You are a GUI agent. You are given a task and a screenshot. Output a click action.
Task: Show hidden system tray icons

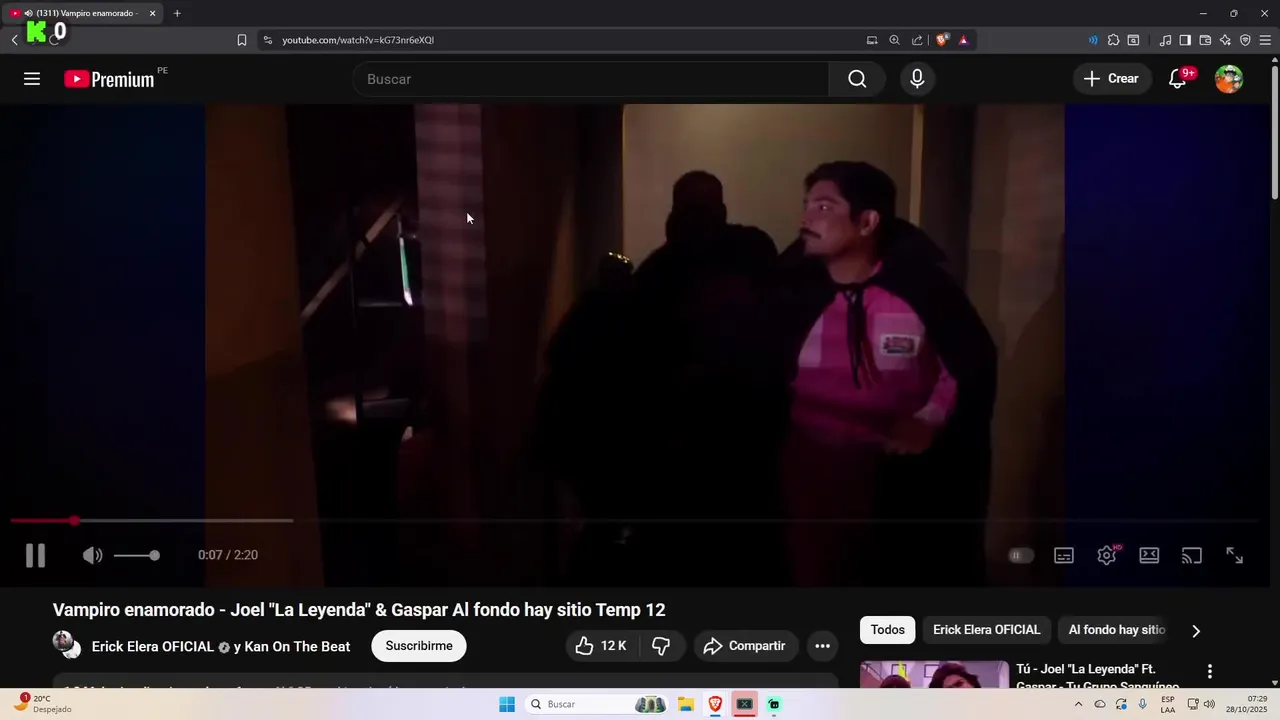point(1078,704)
